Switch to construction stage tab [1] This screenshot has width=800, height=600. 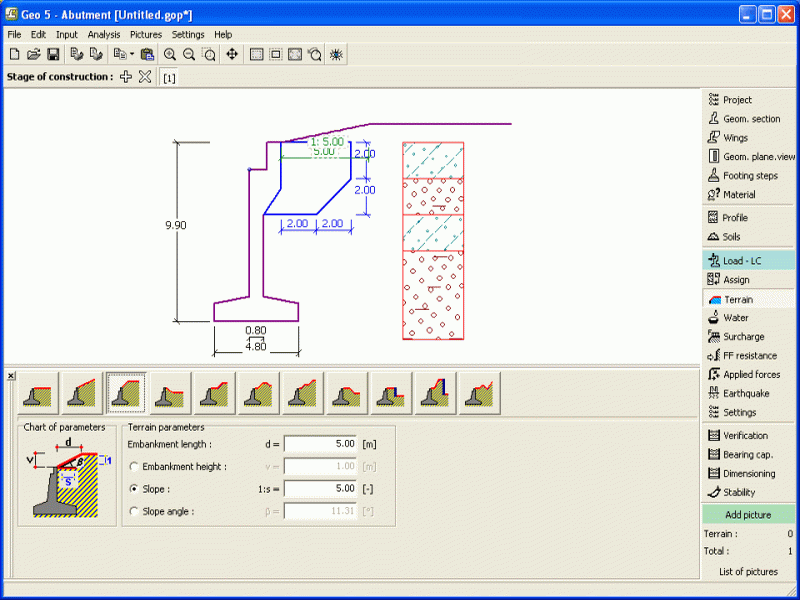169,78
